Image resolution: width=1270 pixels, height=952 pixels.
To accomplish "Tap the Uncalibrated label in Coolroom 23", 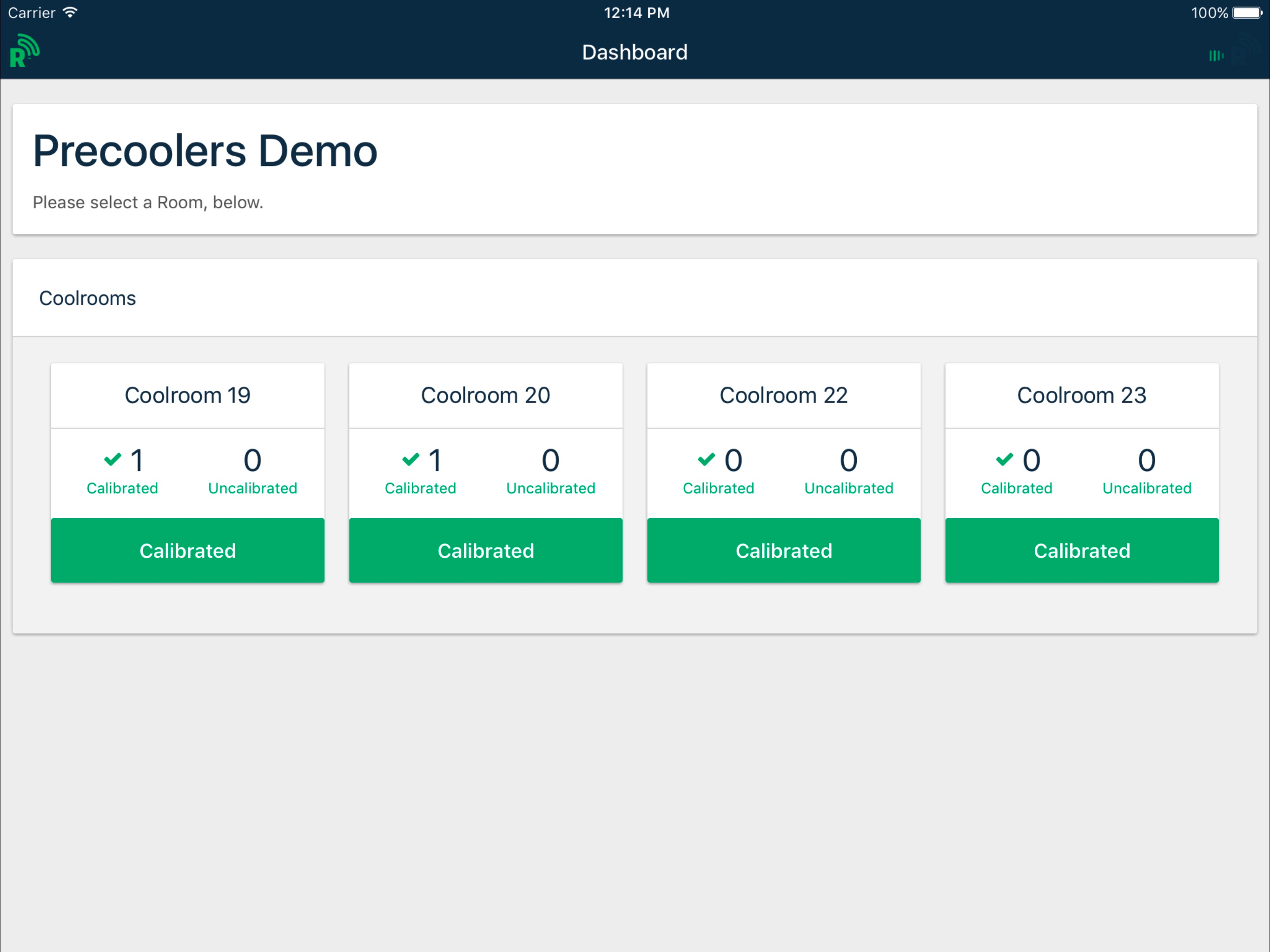I will (x=1146, y=488).
